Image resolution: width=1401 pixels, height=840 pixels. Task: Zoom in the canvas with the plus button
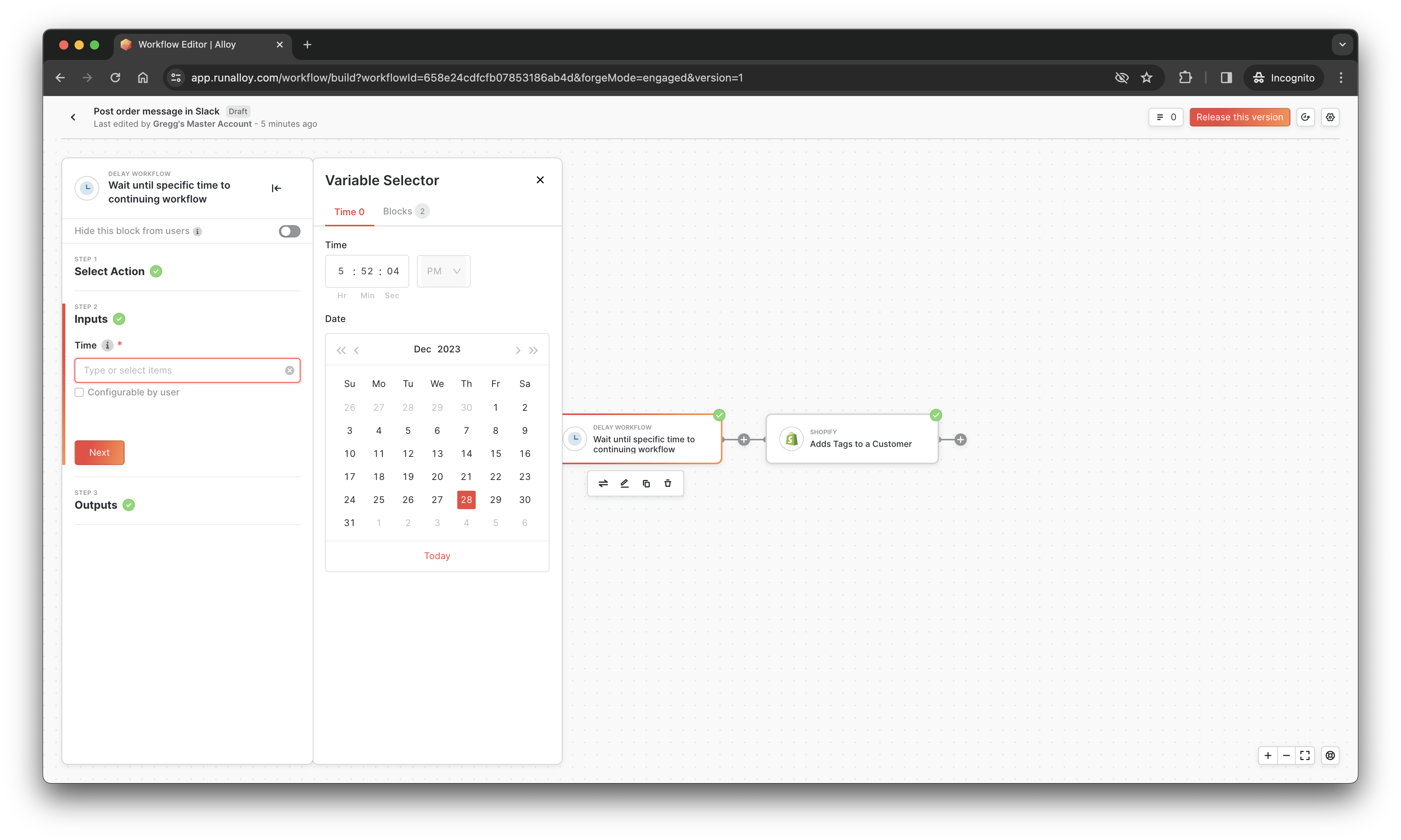(x=1267, y=756)
